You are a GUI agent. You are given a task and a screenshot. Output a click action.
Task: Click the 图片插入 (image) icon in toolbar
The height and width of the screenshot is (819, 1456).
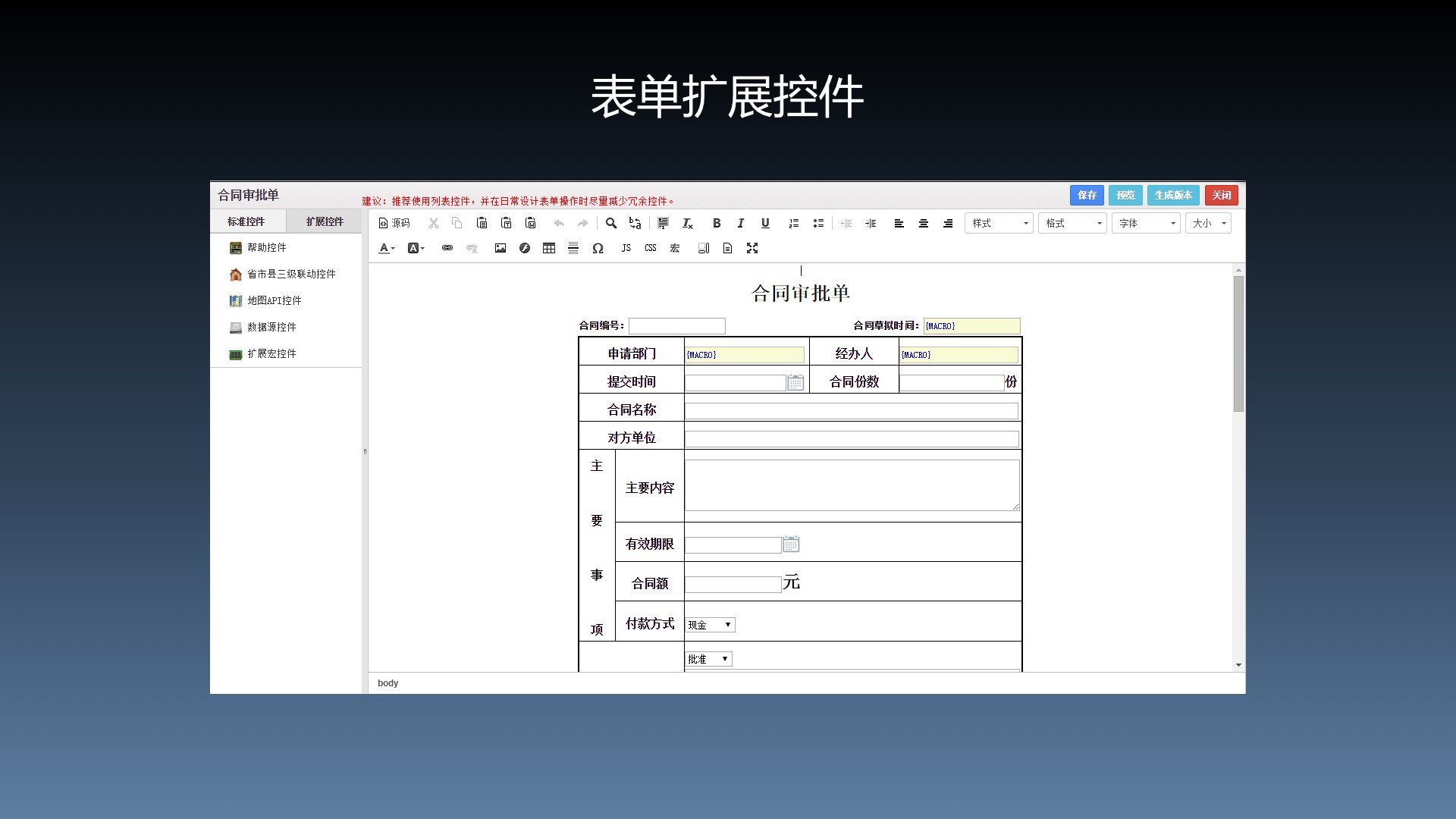tap(498, 248)
